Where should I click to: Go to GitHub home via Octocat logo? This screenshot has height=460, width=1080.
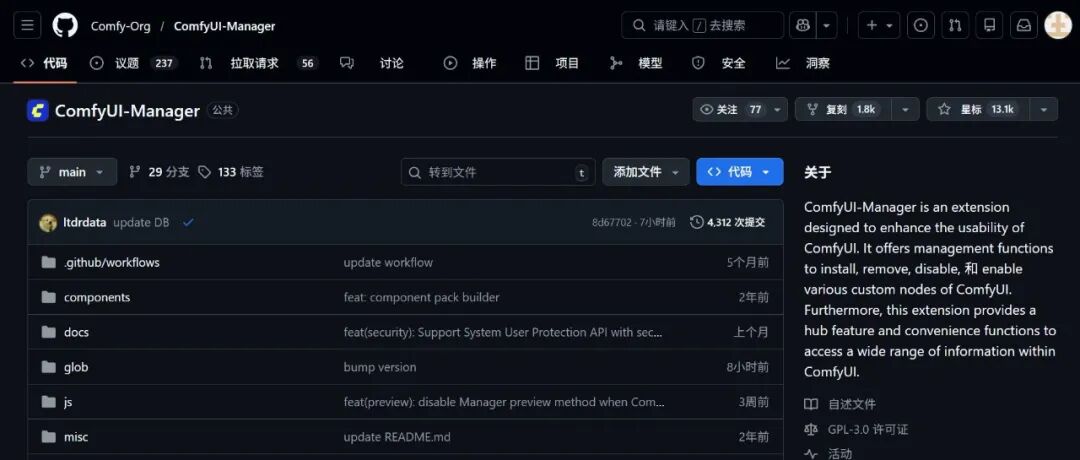tap(65, 25)
